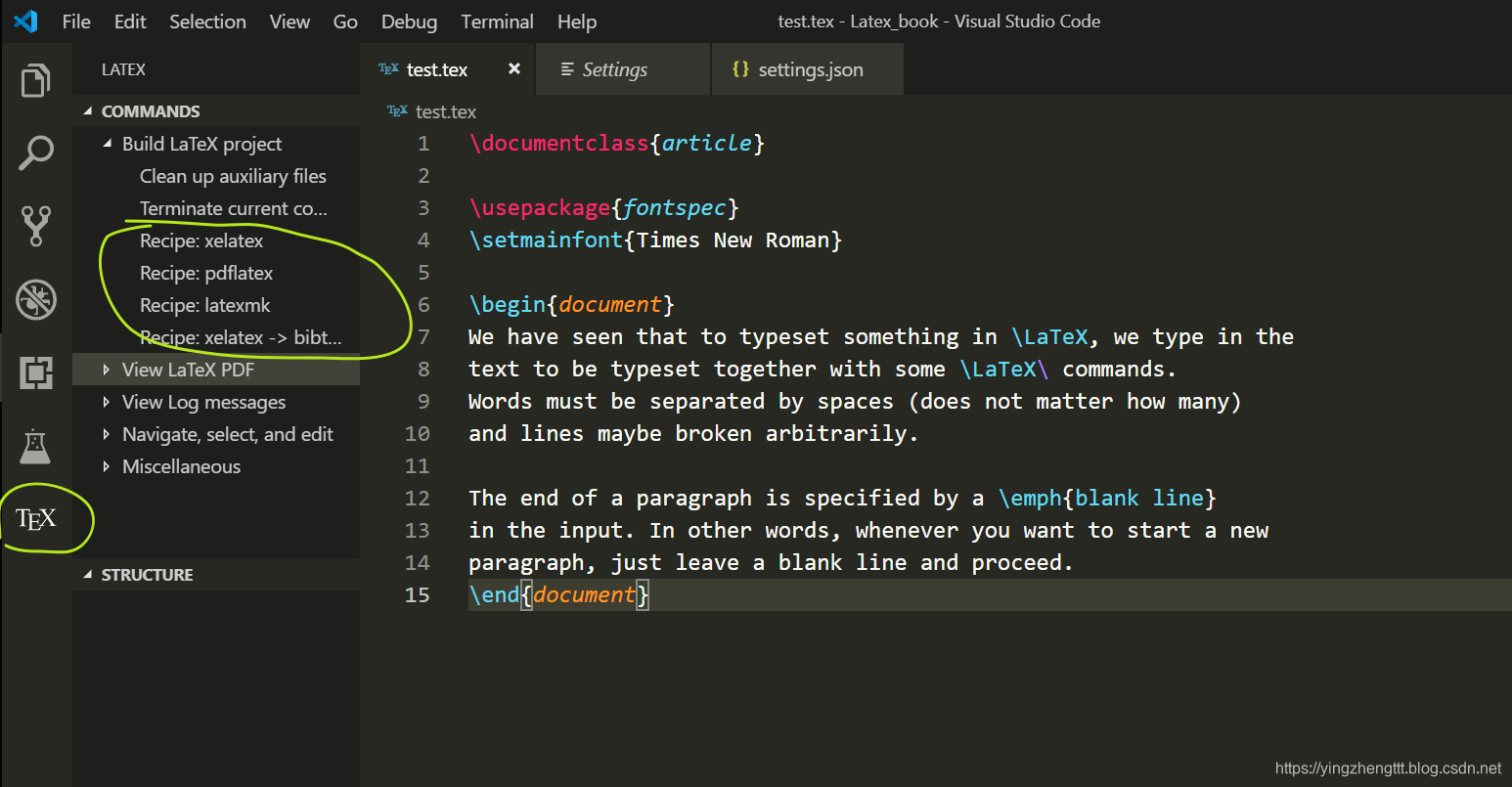This screenshot has width=1512, height=787.
Task: Click braces icon on settings.json tab
Action: (740, 68)
